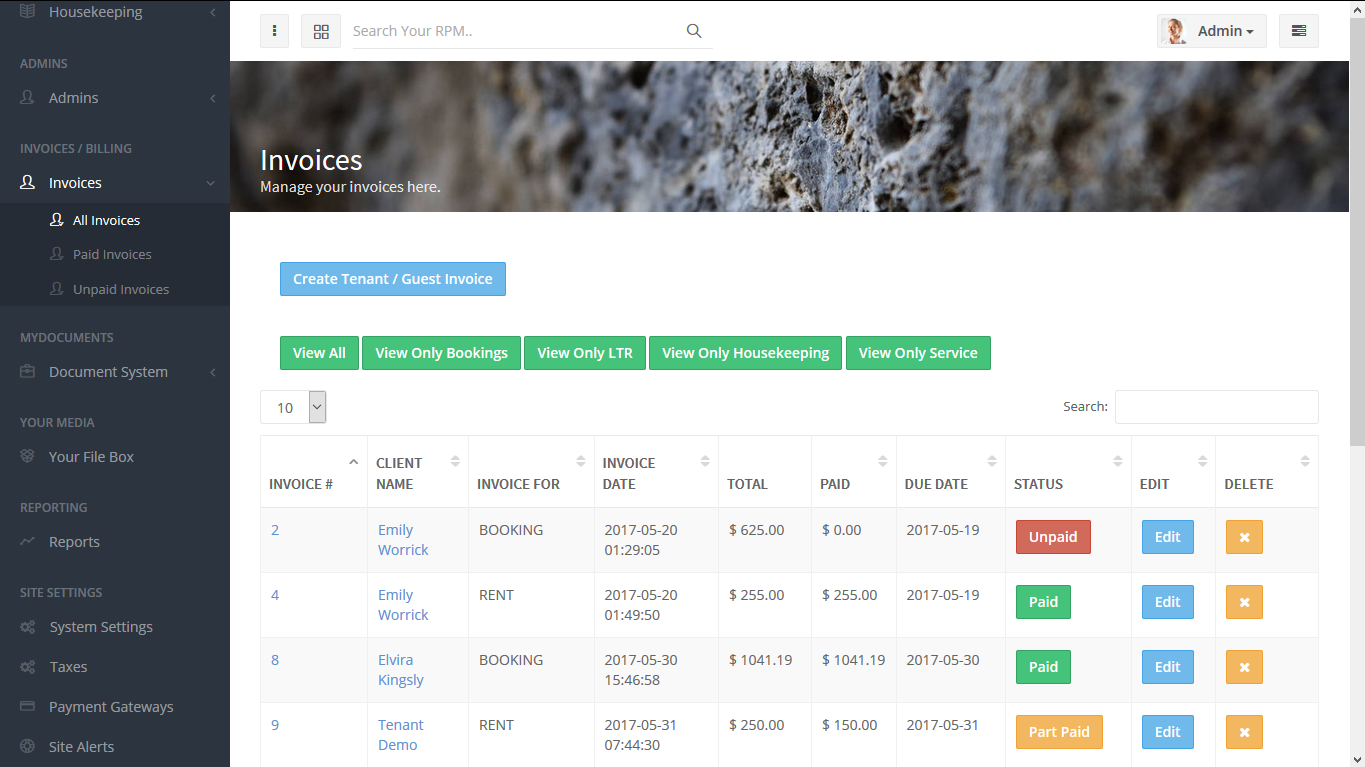Open the grid apps icon in header

(x=321, y=31)
